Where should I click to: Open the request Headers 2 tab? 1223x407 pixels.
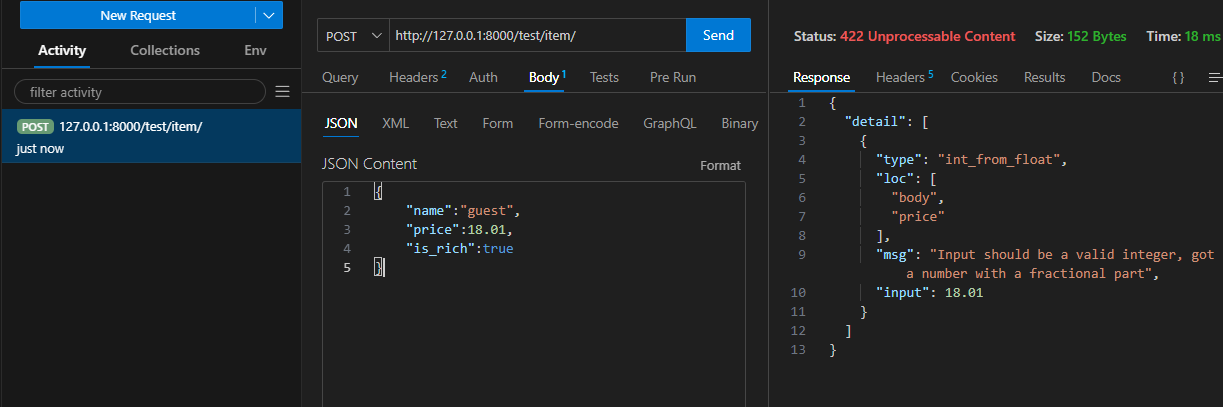click(417, 77)
